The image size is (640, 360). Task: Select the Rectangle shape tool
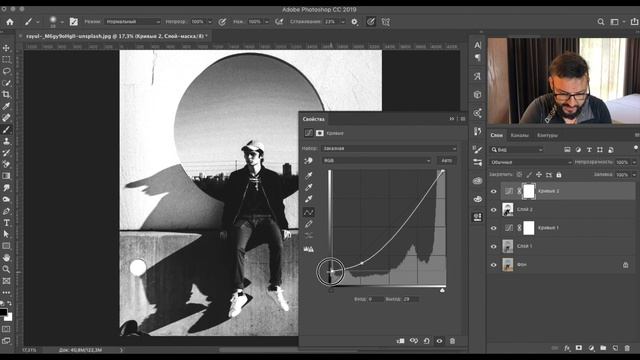[x=6, y=246]
